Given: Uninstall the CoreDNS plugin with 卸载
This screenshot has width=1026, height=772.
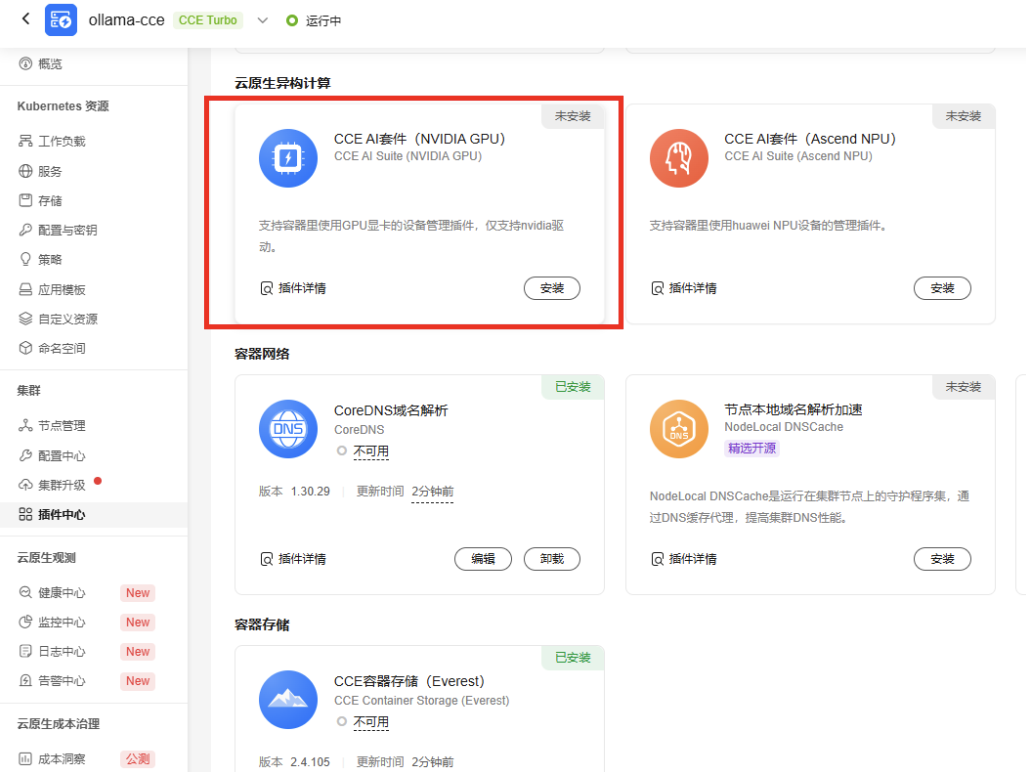Looking at the screenshot, I should [x=552, y=559].
